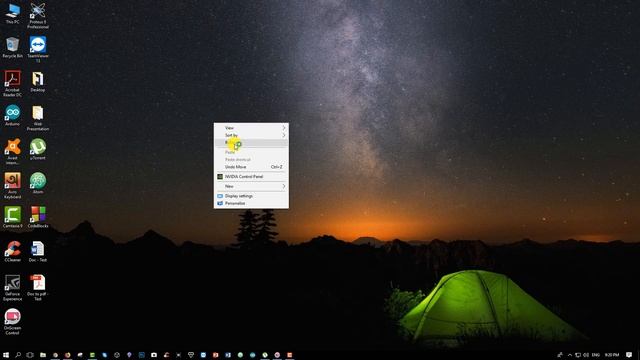Show hidden system tray icons chevron
Image resolution: width=640 pixels, height=360 pixels.
coord(569,355)
